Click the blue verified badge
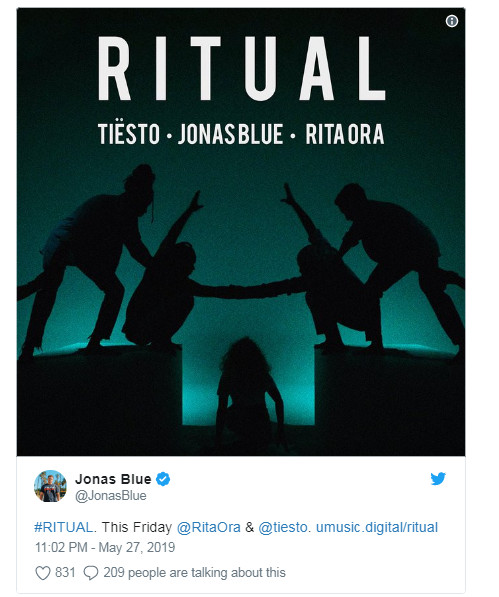Image resolution: width=499 pixels, height=597 pixels. [x=163, y=479]
